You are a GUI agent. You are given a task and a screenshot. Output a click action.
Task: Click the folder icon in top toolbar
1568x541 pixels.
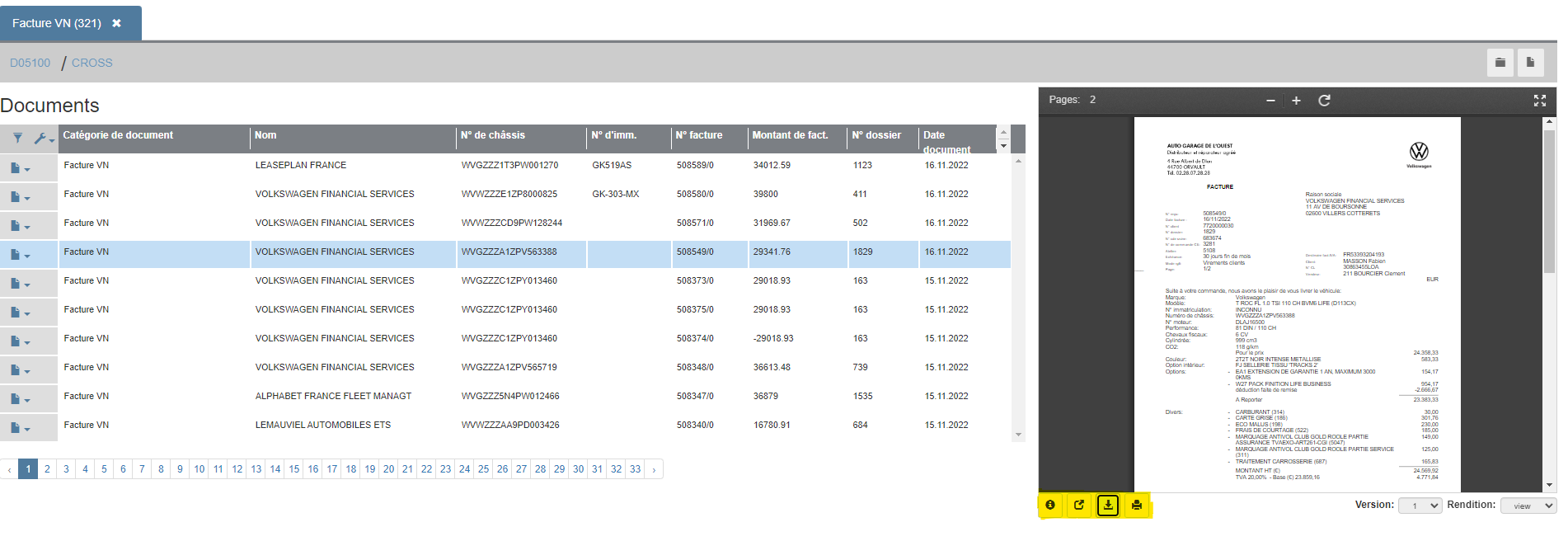(x=1500, y=63)
